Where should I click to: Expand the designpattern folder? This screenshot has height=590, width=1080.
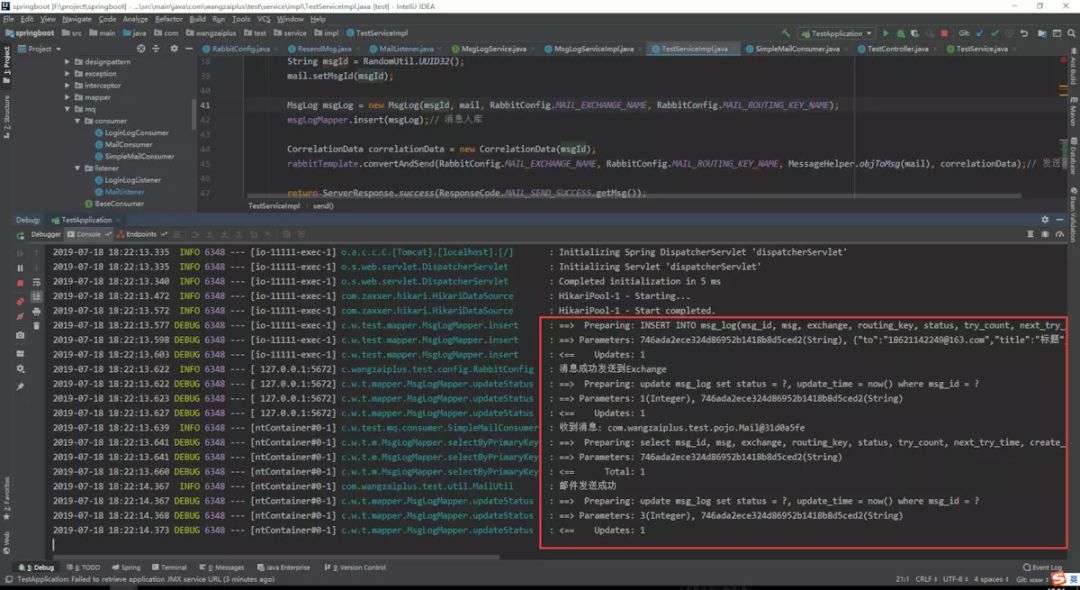68,62
